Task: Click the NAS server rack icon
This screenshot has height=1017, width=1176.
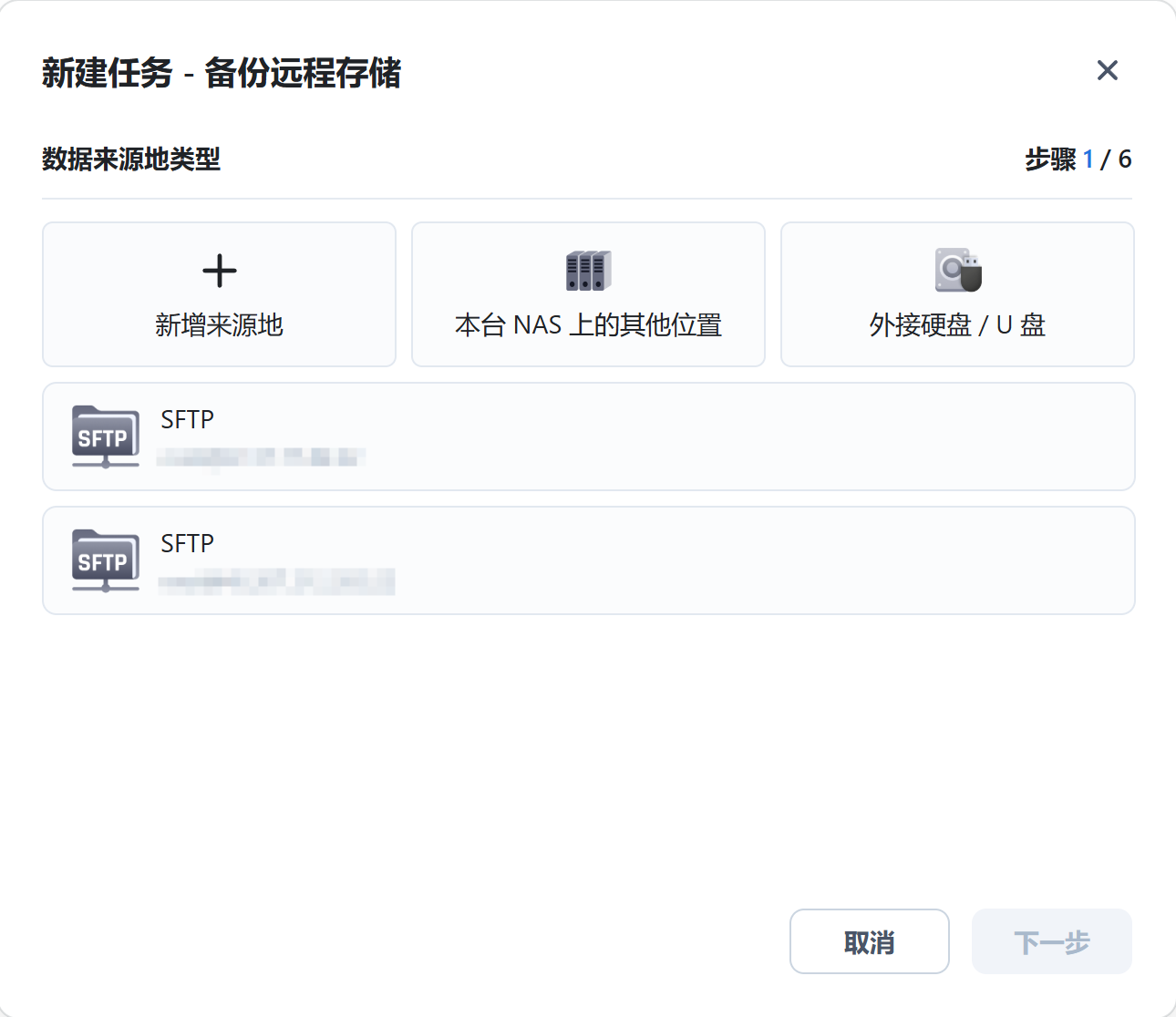Action: [588, 271]
